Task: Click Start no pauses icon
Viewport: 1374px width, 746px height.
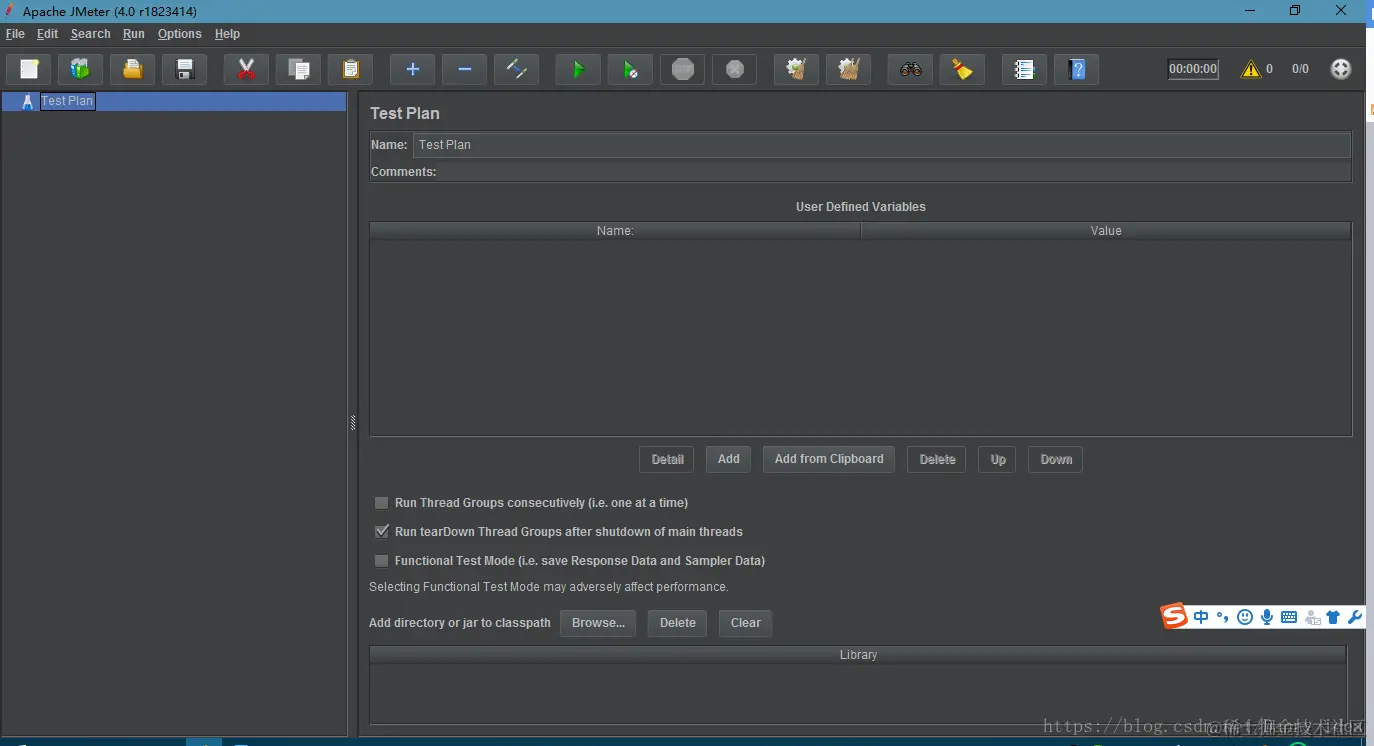Action: (630, 69)
